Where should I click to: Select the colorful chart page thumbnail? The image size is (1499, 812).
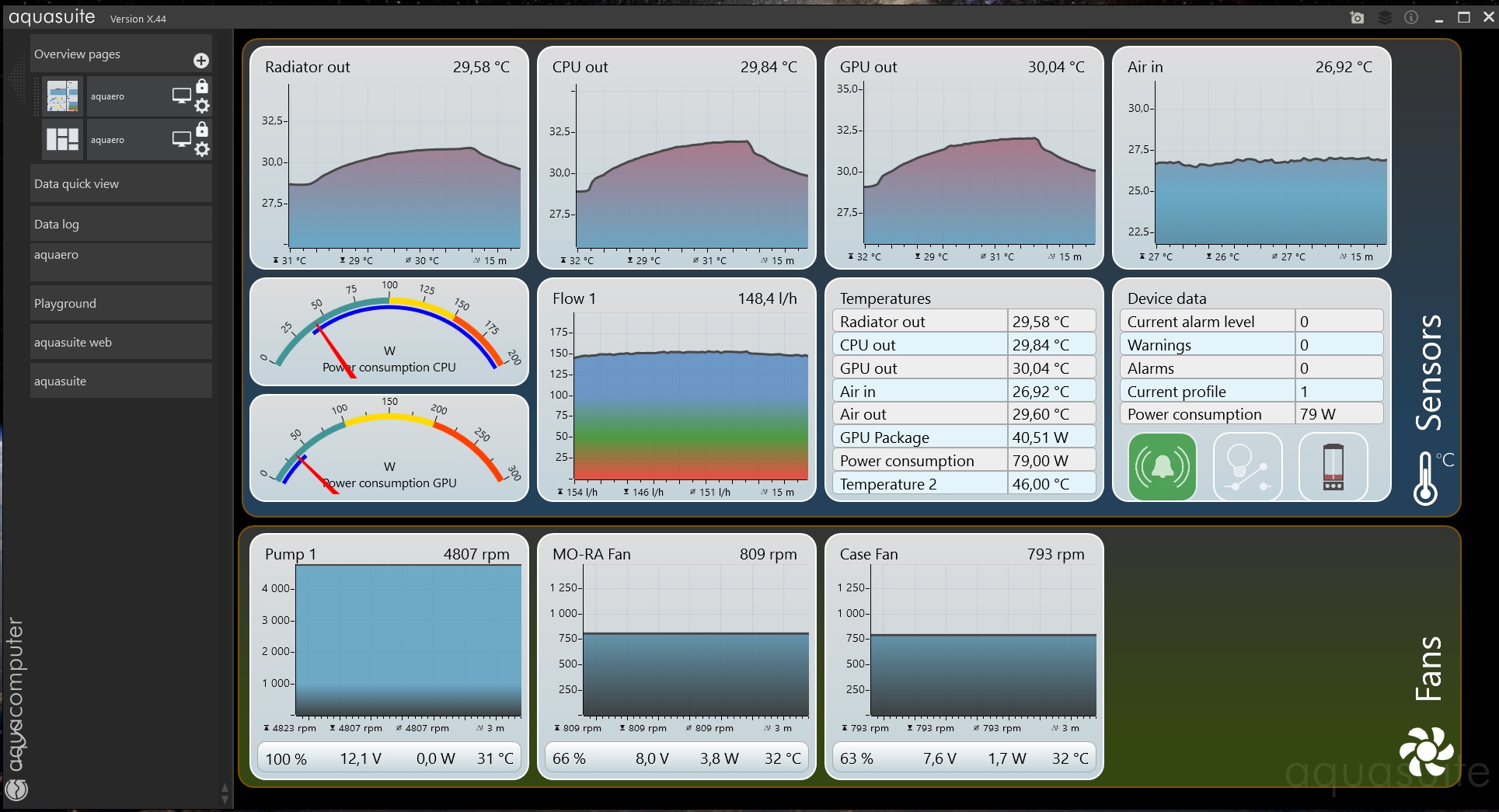tap(62, 96)
